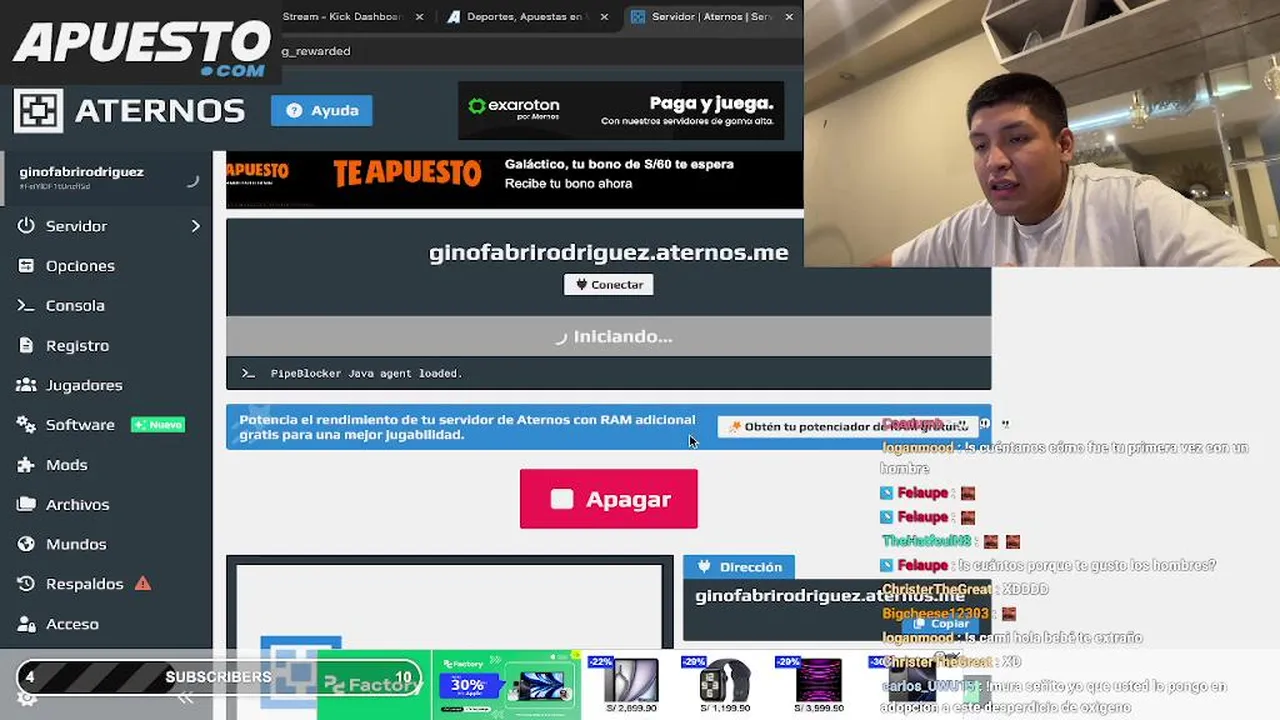Viewport: 1280px width, 720px height.
Task: Close the Deportes, Apuestas browser tab
Action: pyautogui.click(x=603, y=17)
